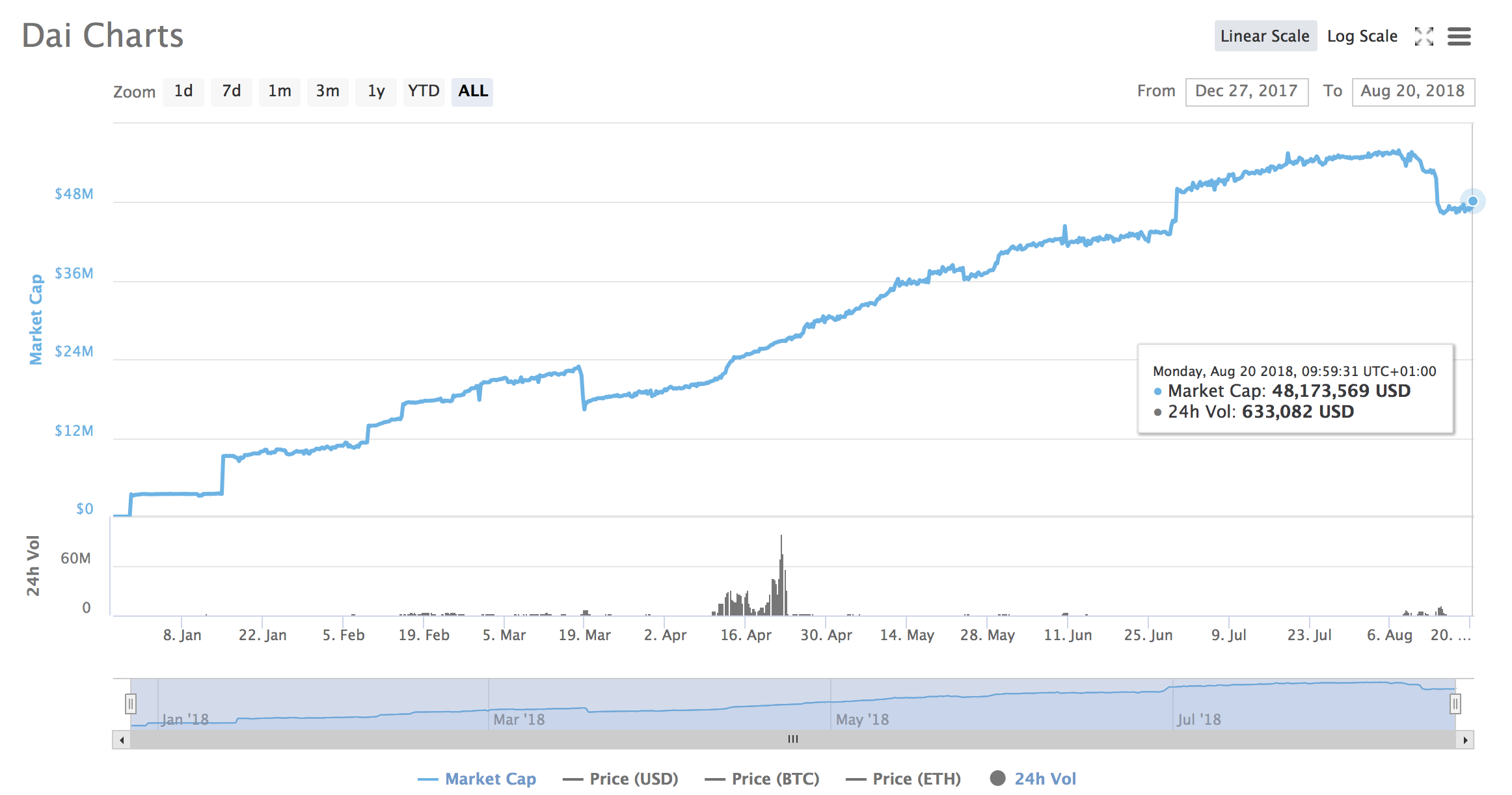Set zoom range to 1m

coord(280,91)
